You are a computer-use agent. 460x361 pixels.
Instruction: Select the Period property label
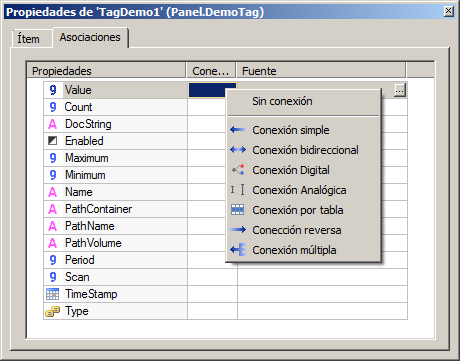pos(80,260)
